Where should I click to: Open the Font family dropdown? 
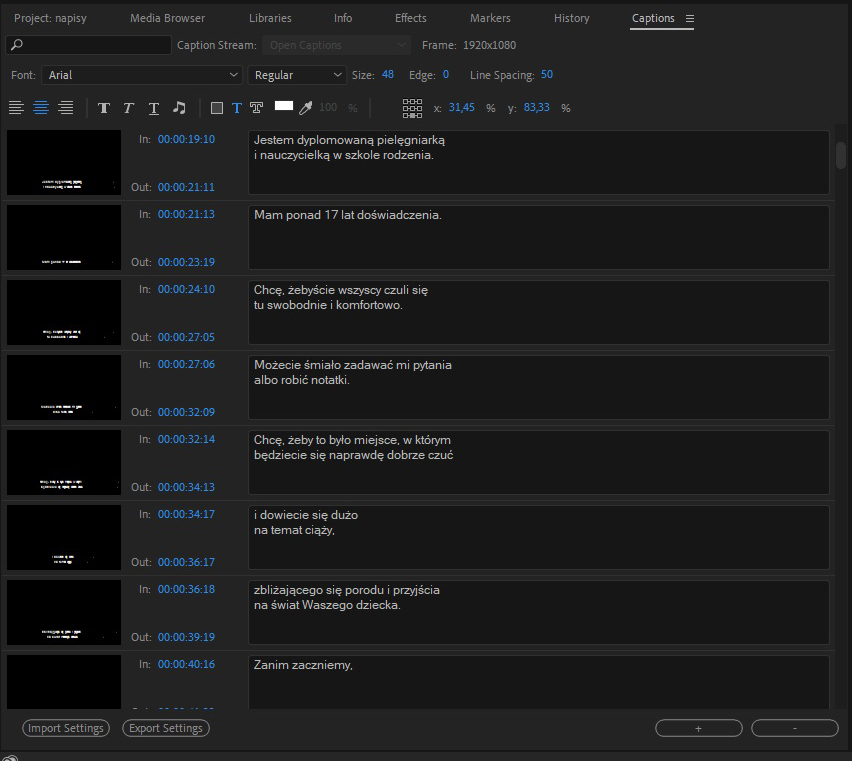(140, 75)
